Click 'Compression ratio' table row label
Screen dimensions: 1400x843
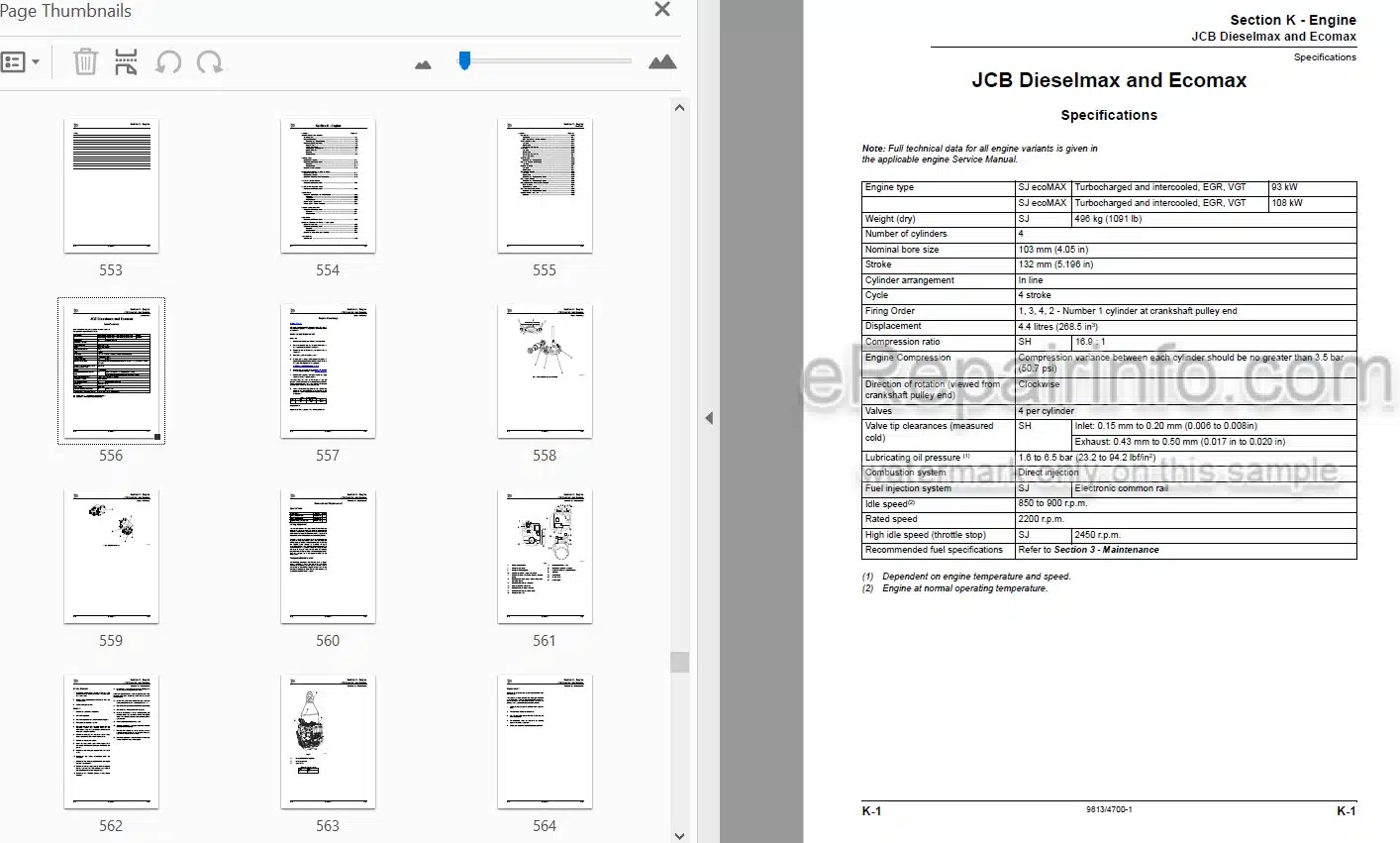pos(902,342)
